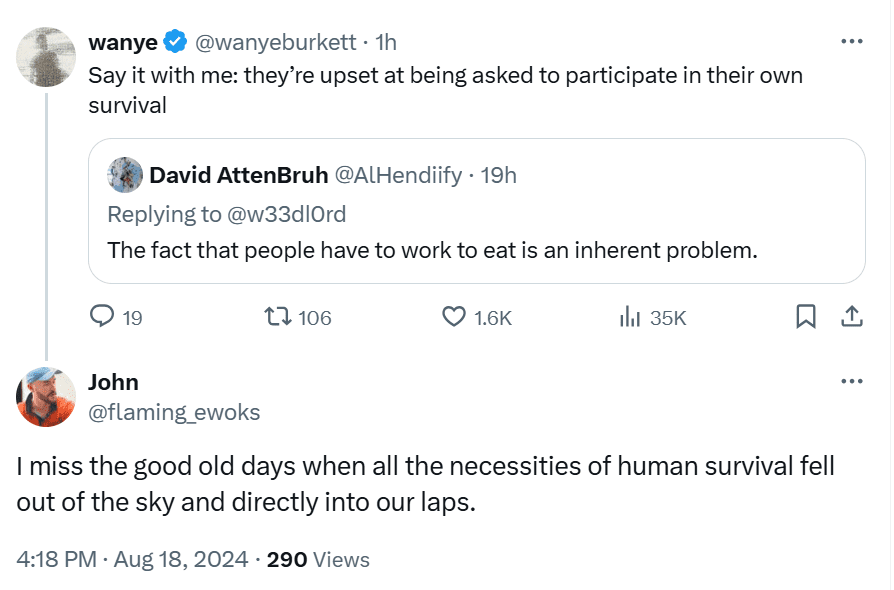
Task: Open more options on wanye's tweet
Action: 851,42
